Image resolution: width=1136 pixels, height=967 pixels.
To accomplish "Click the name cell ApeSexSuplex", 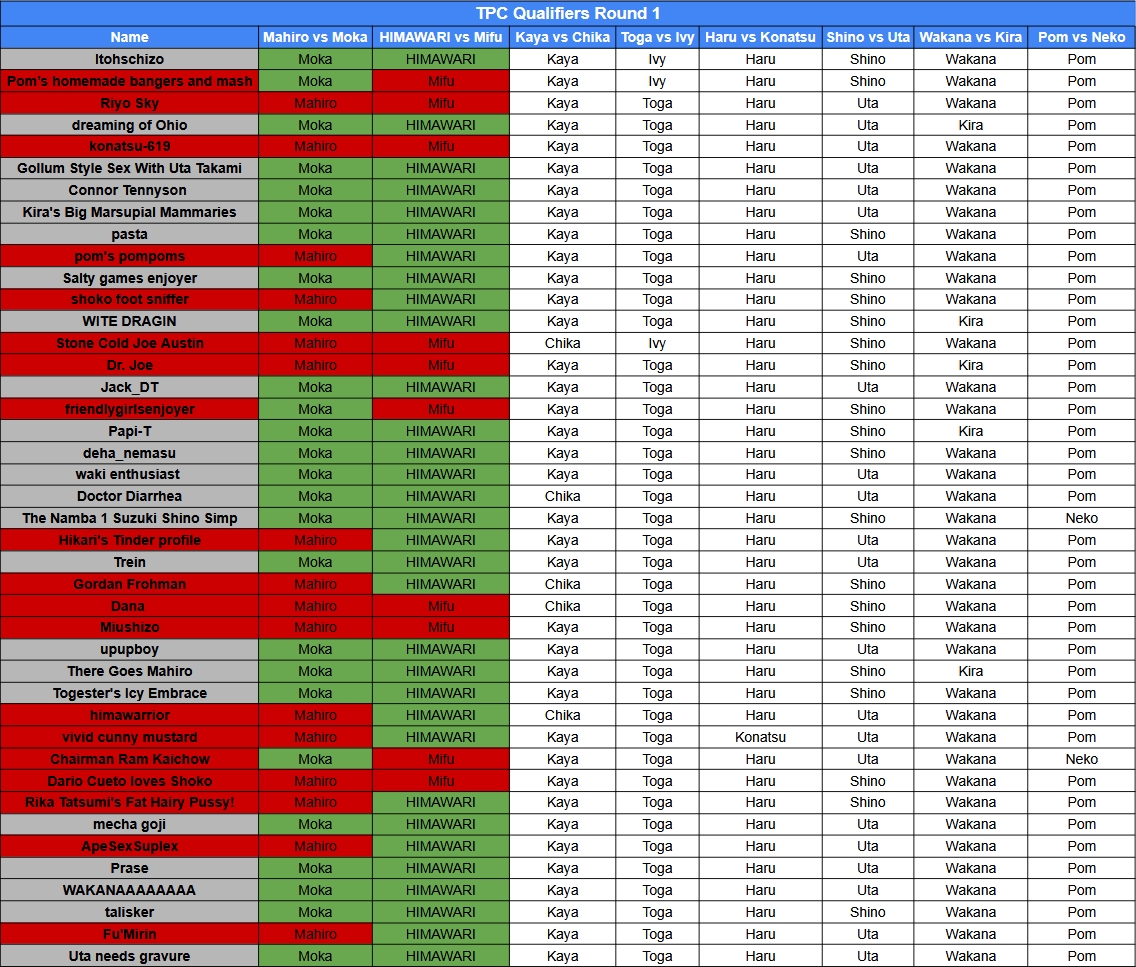I will [x=130, y=846].
